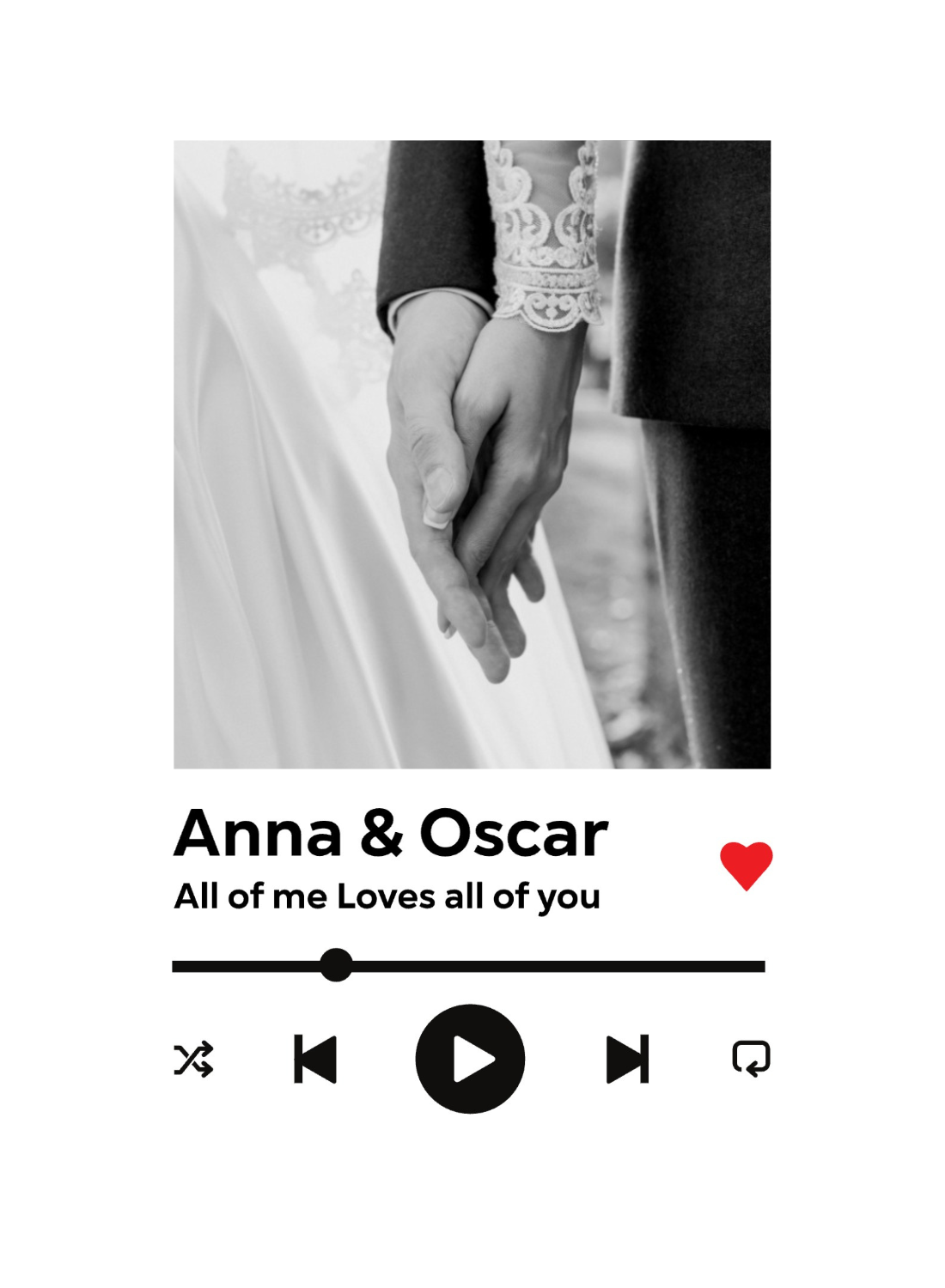Click the played portion left of the knob
The image size is (945, 1288).
pos(246,966)
